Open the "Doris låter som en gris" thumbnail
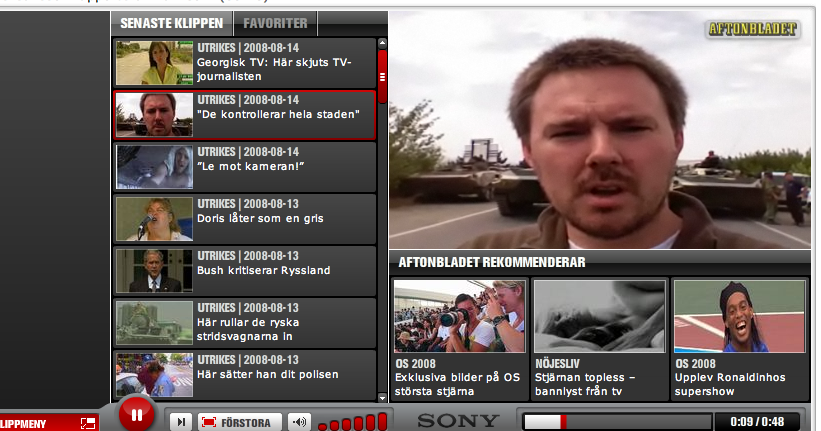This screenshot has width=821, height=431. [154, 219]
